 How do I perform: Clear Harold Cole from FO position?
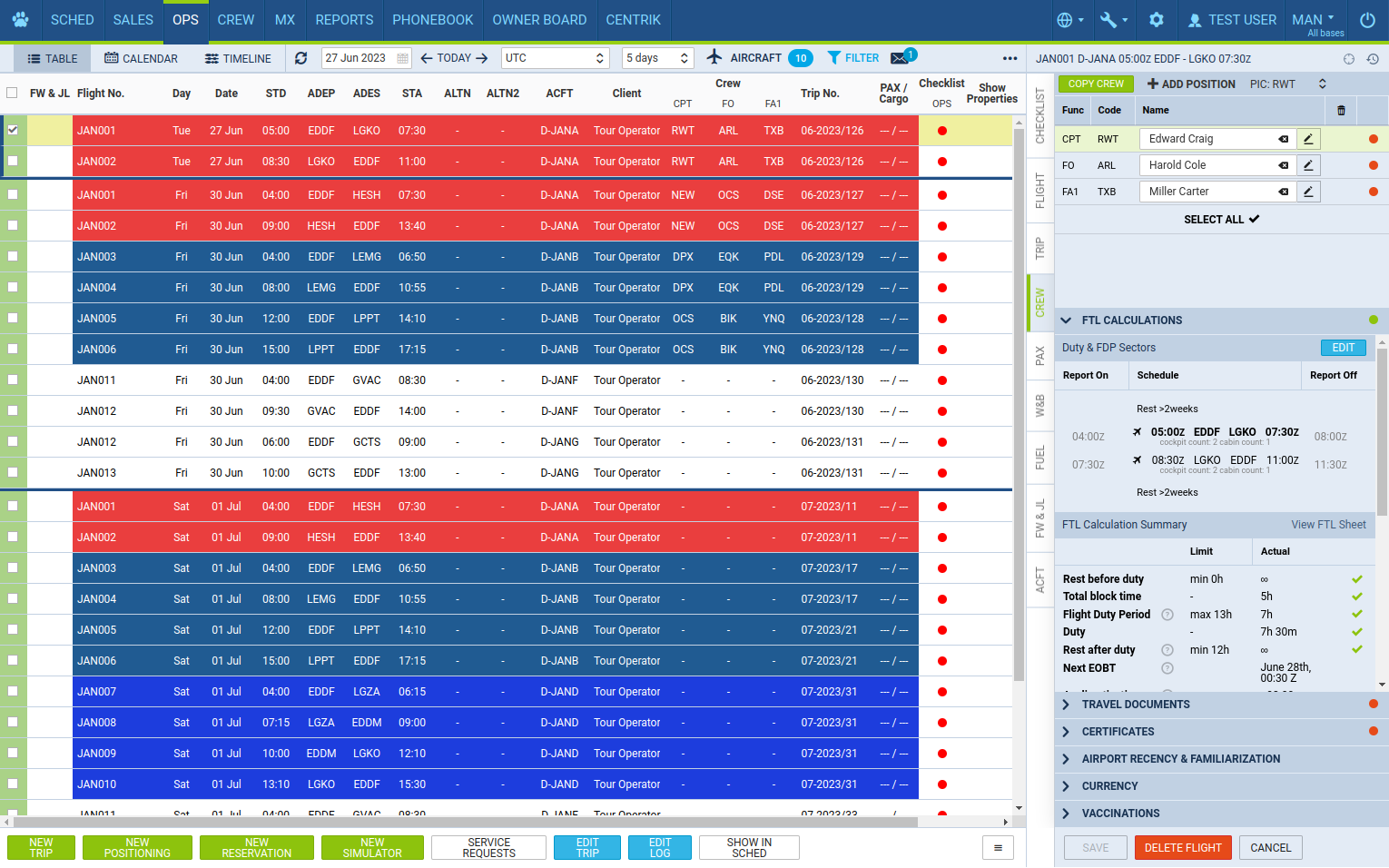click(x=1284, y=165)
